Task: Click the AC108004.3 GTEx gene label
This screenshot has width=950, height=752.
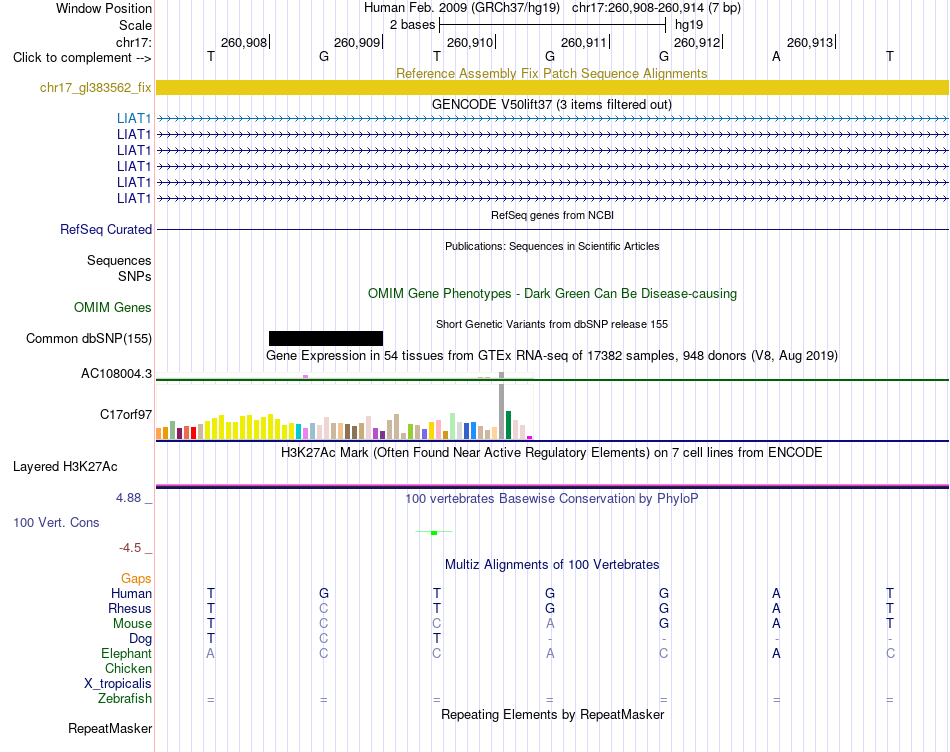Action: [116, 373]
